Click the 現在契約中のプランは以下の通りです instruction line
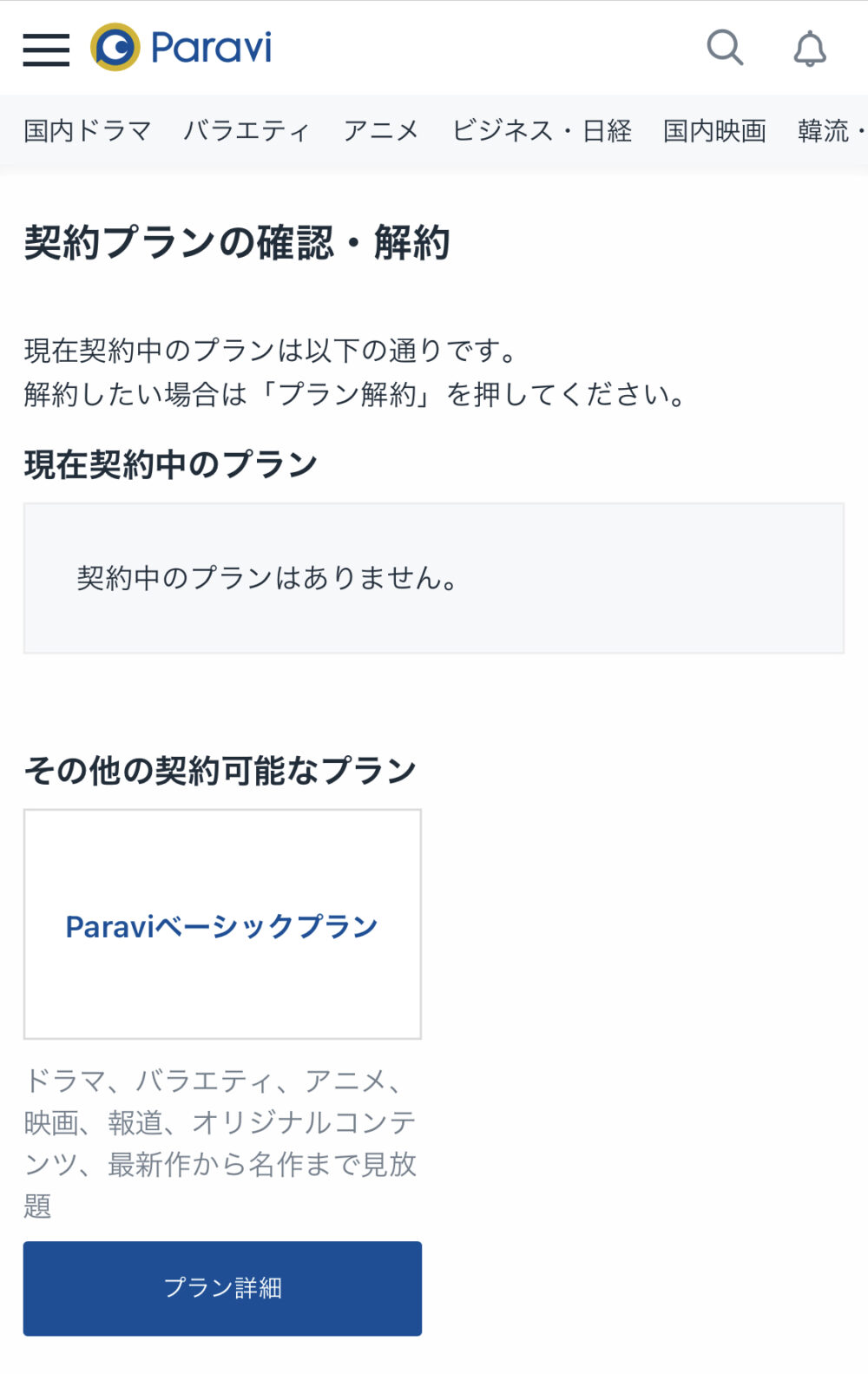Image resolution: width=868 pixels, height=1374 pixels. [x=271, y=351]
